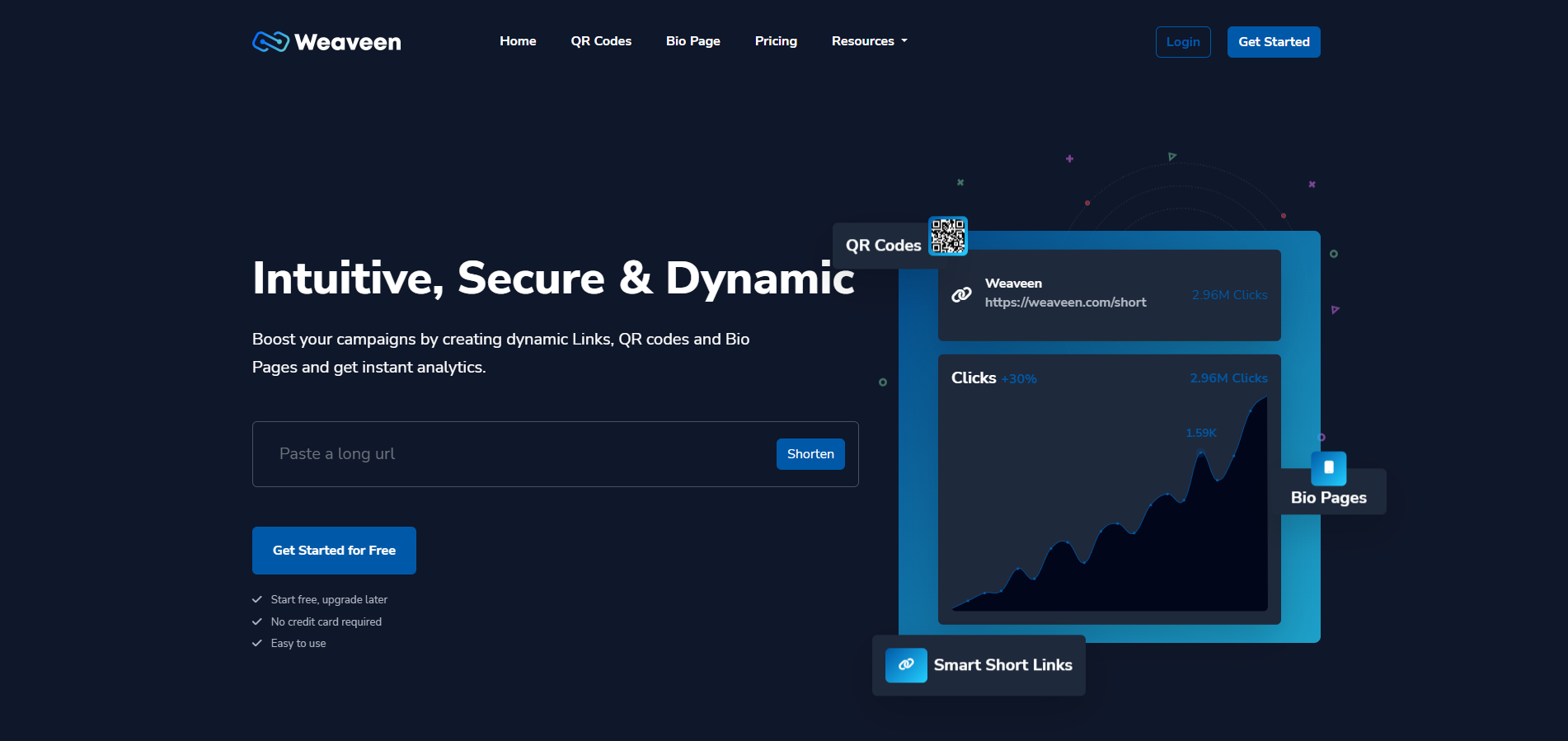The height and width of the screenshot is (741, 1568).
Task: Click the 'No credit card required' text
Action: (326, 622)
